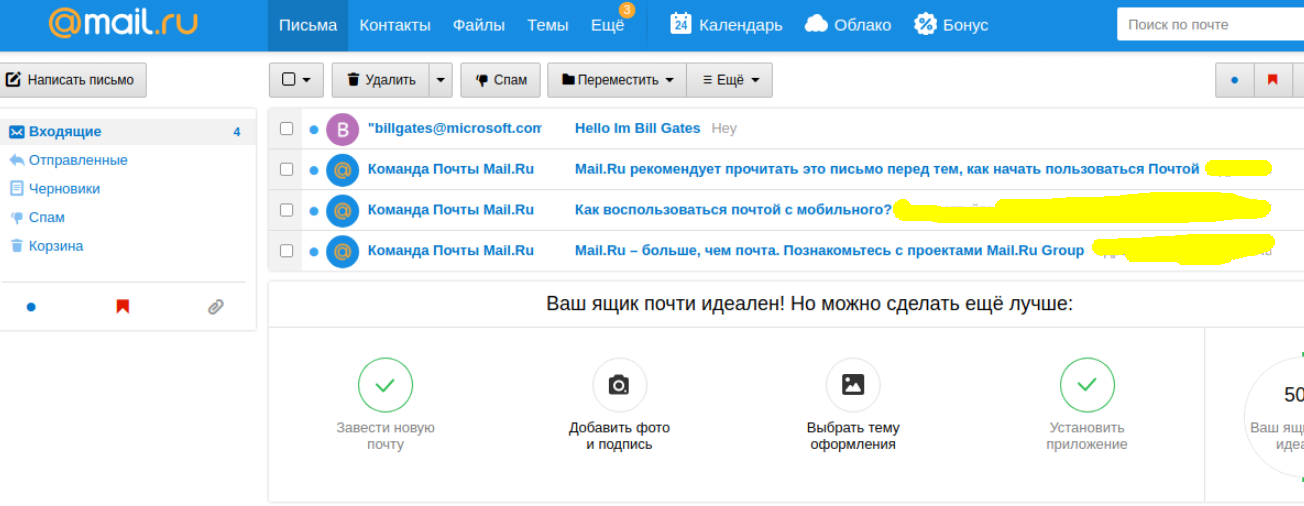Open dropdown arrow next to Удалить
The width and height of the screenshot is (1304, 506).
tap(441, 80)
